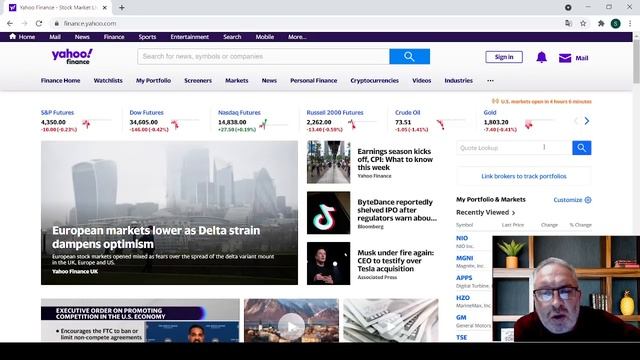
Task: Open the Cryptocurrencies tab
Action: 374,80
